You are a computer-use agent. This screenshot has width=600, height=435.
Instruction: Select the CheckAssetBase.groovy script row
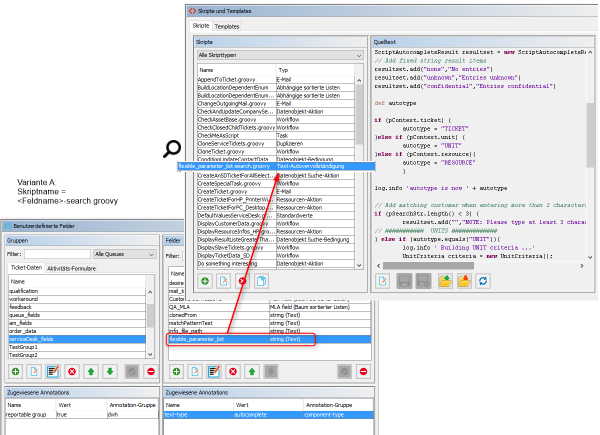[x=276, y=120]
